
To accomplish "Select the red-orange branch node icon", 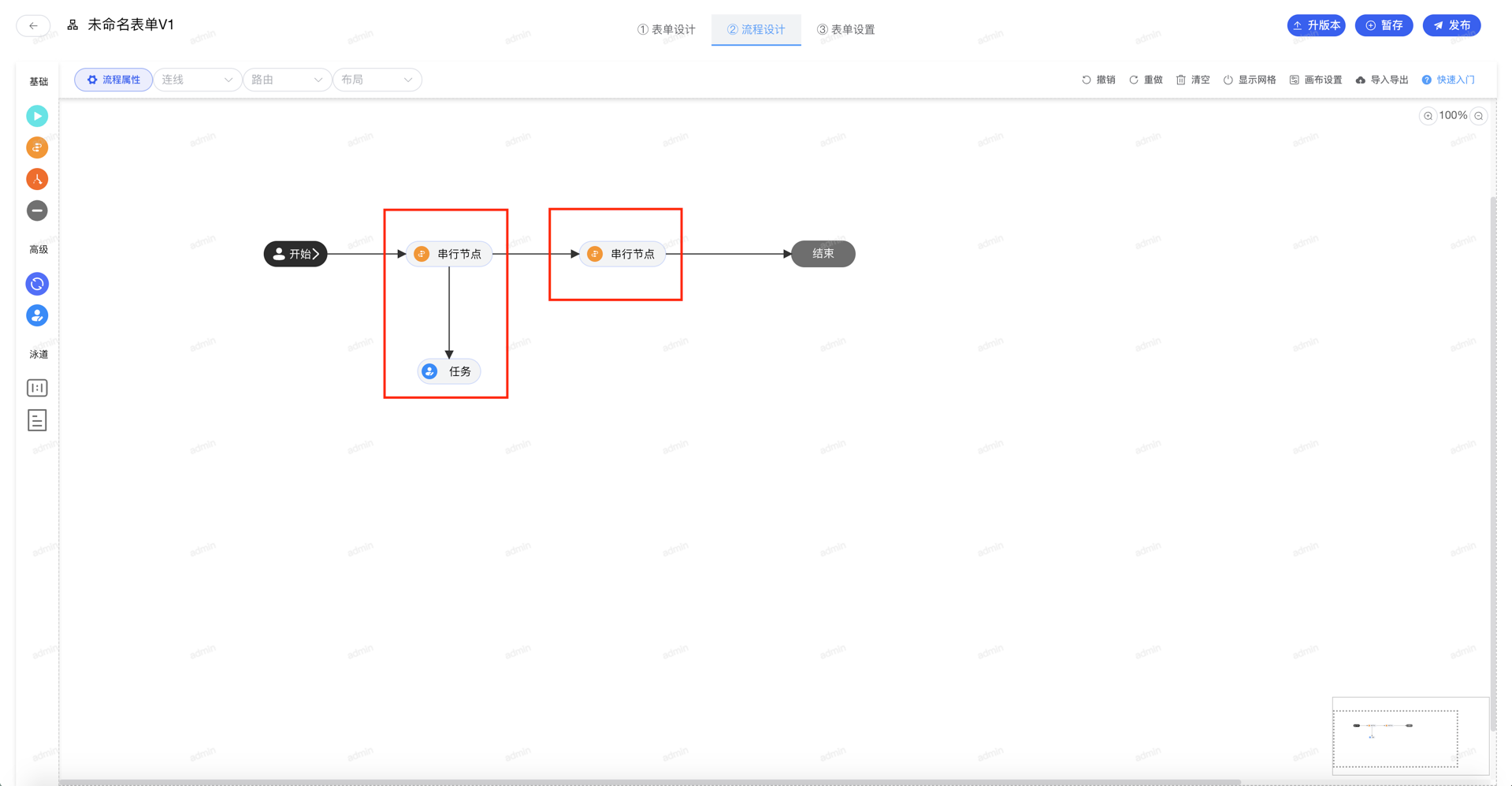I will 37,179.
